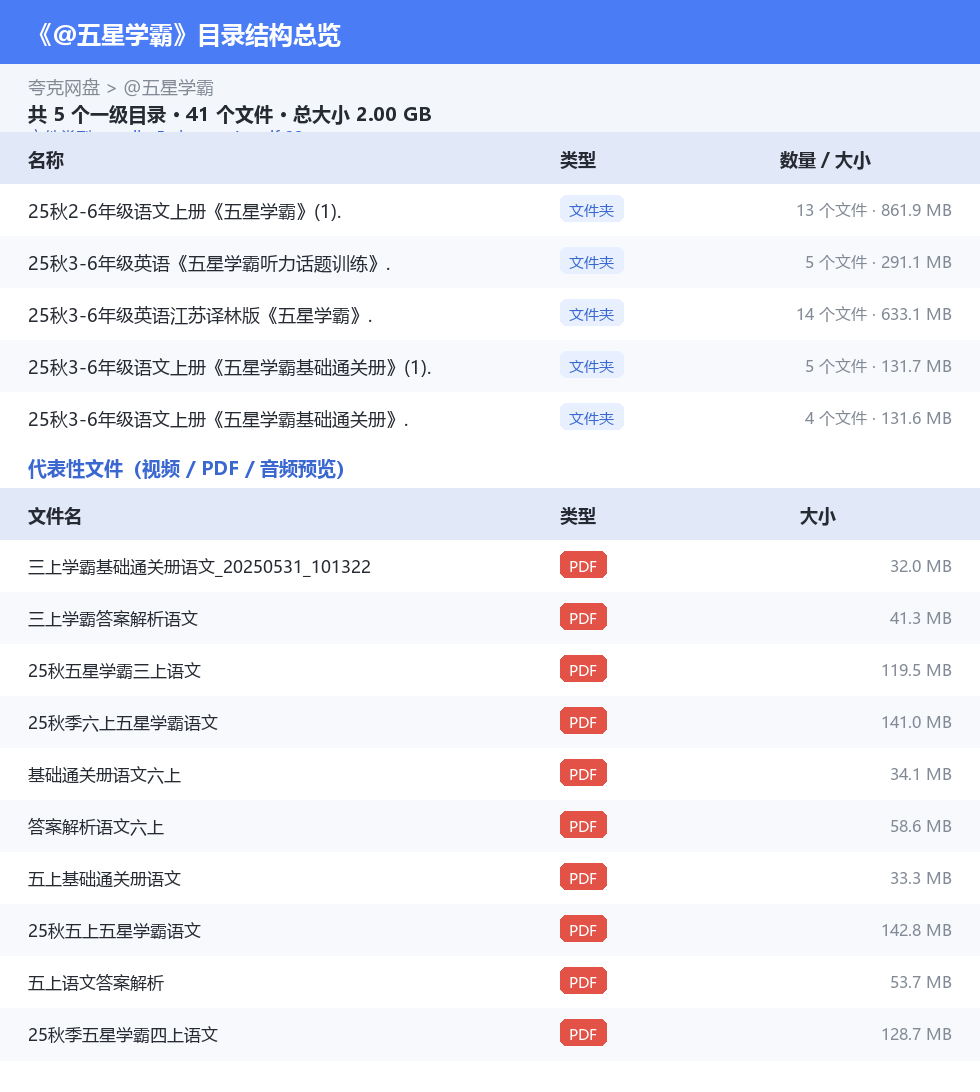Open file 五上基础通关册语文
The width and height of the screenshot is (980, 1092).
[104, 879]
